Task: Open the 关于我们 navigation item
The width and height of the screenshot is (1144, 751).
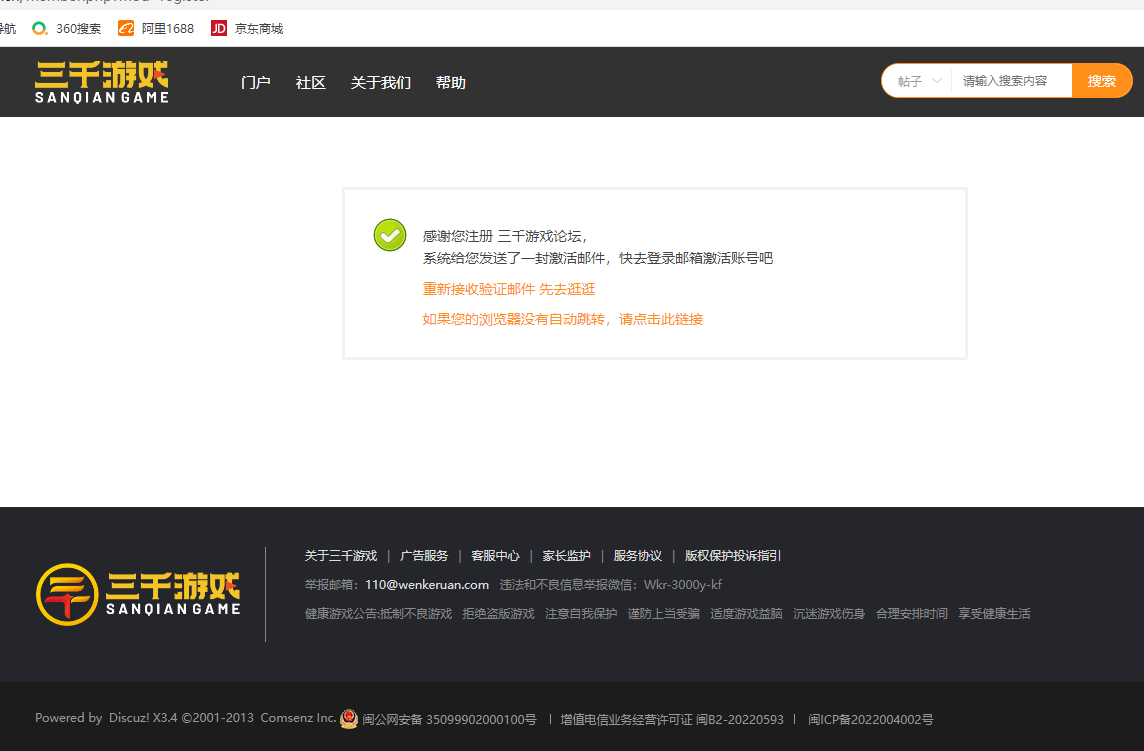Action: click(x=381, y=82)
